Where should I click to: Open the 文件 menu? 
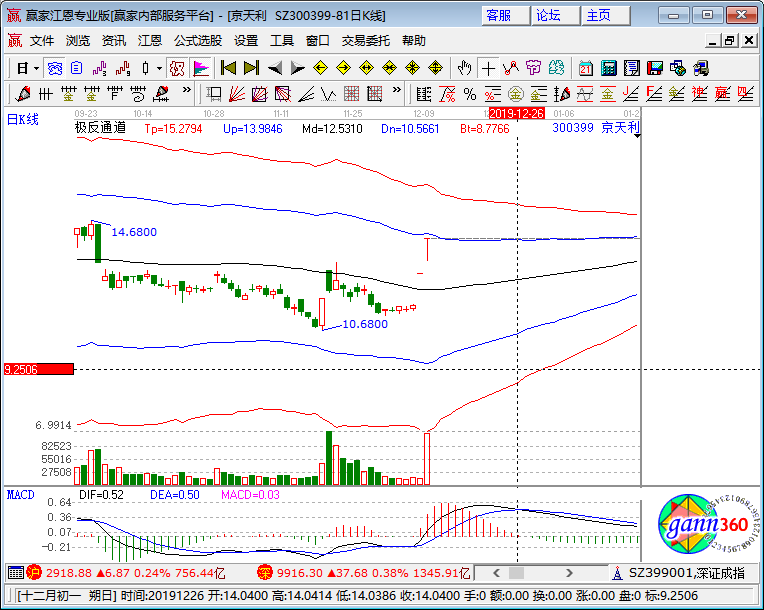[x=42, y=41]
